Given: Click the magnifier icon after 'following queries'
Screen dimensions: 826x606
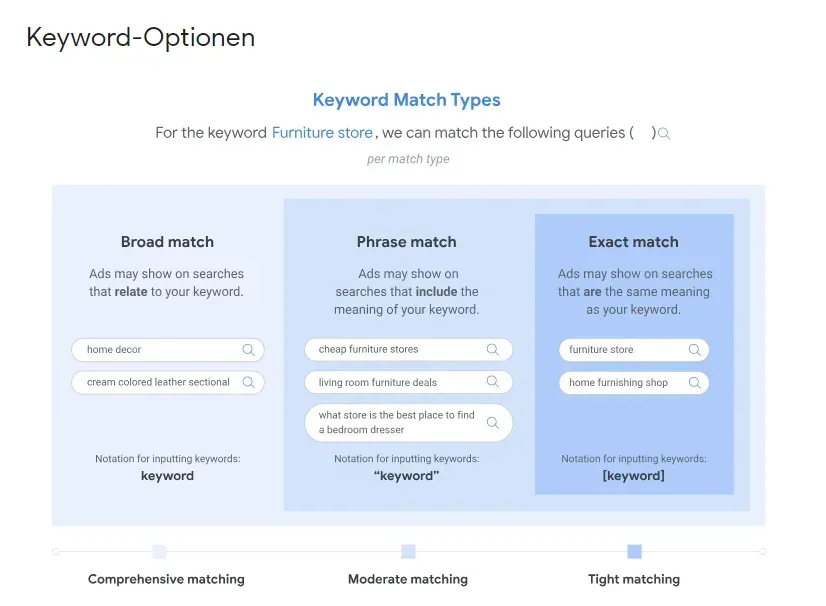Looking at the screenshot, I should (664, 134).
